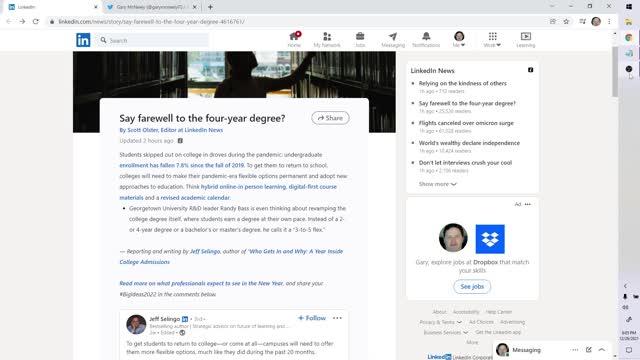
Task: Open news story Don't let interviews crush your cool
Action: (x=465, y=162)
